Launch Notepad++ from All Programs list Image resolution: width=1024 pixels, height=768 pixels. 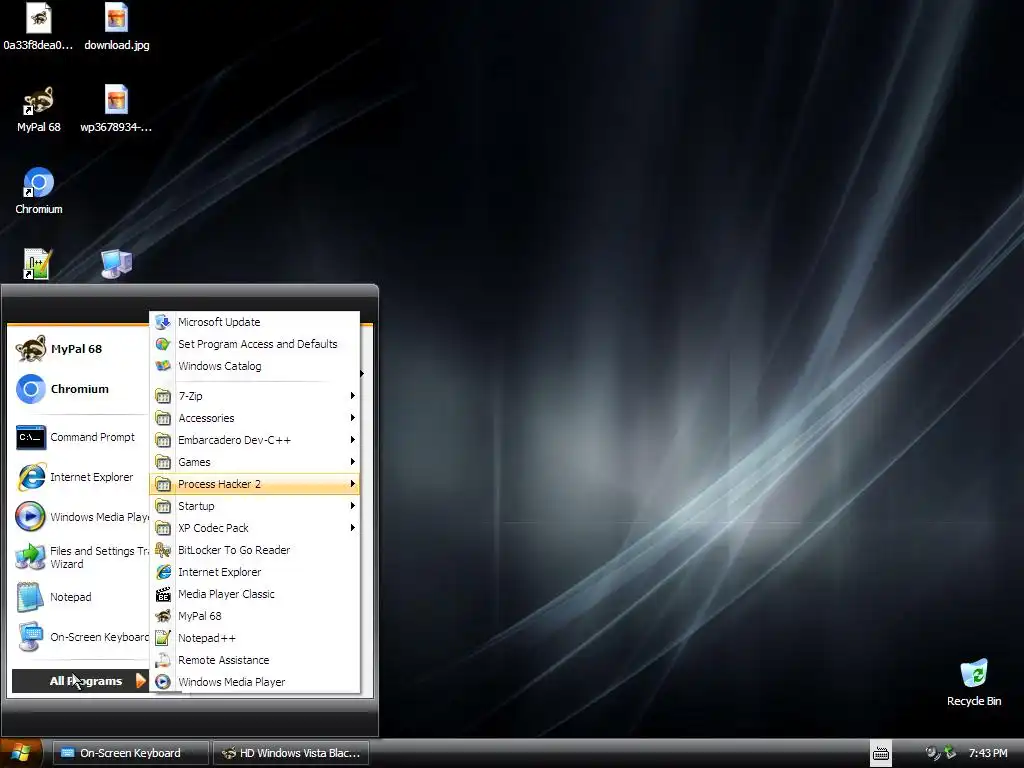(255, 638)
